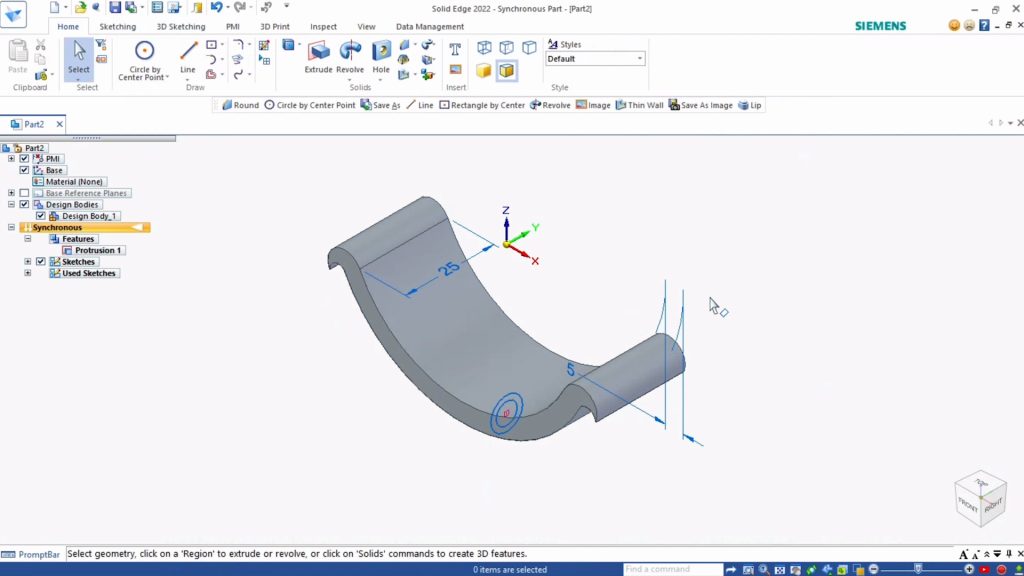1024x576 pixels.
Task: Click the fillet tool icon in the Draw group
Action: click(x=238, y=45)
